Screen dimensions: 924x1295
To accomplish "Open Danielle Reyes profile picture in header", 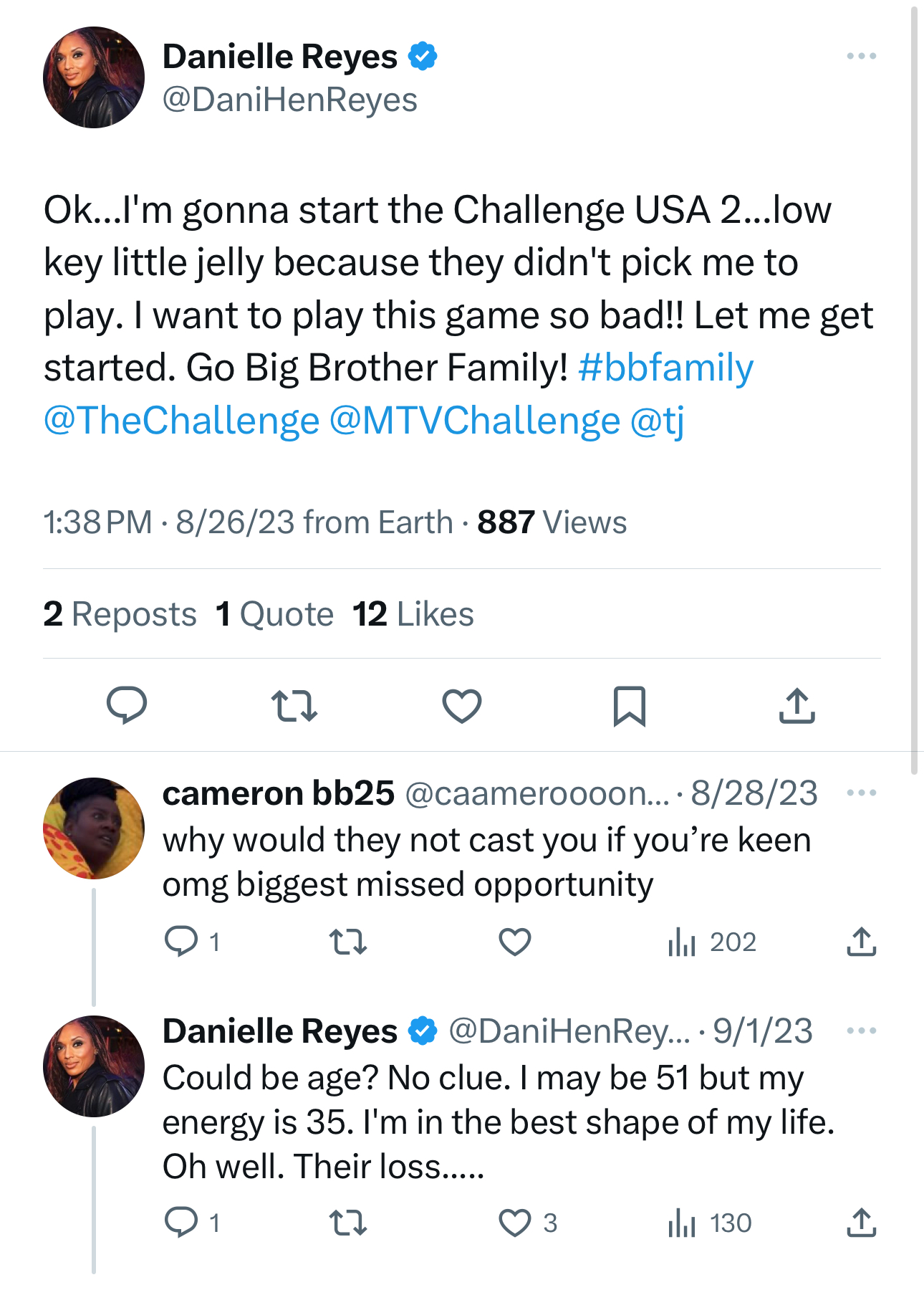I will (94, 77).
